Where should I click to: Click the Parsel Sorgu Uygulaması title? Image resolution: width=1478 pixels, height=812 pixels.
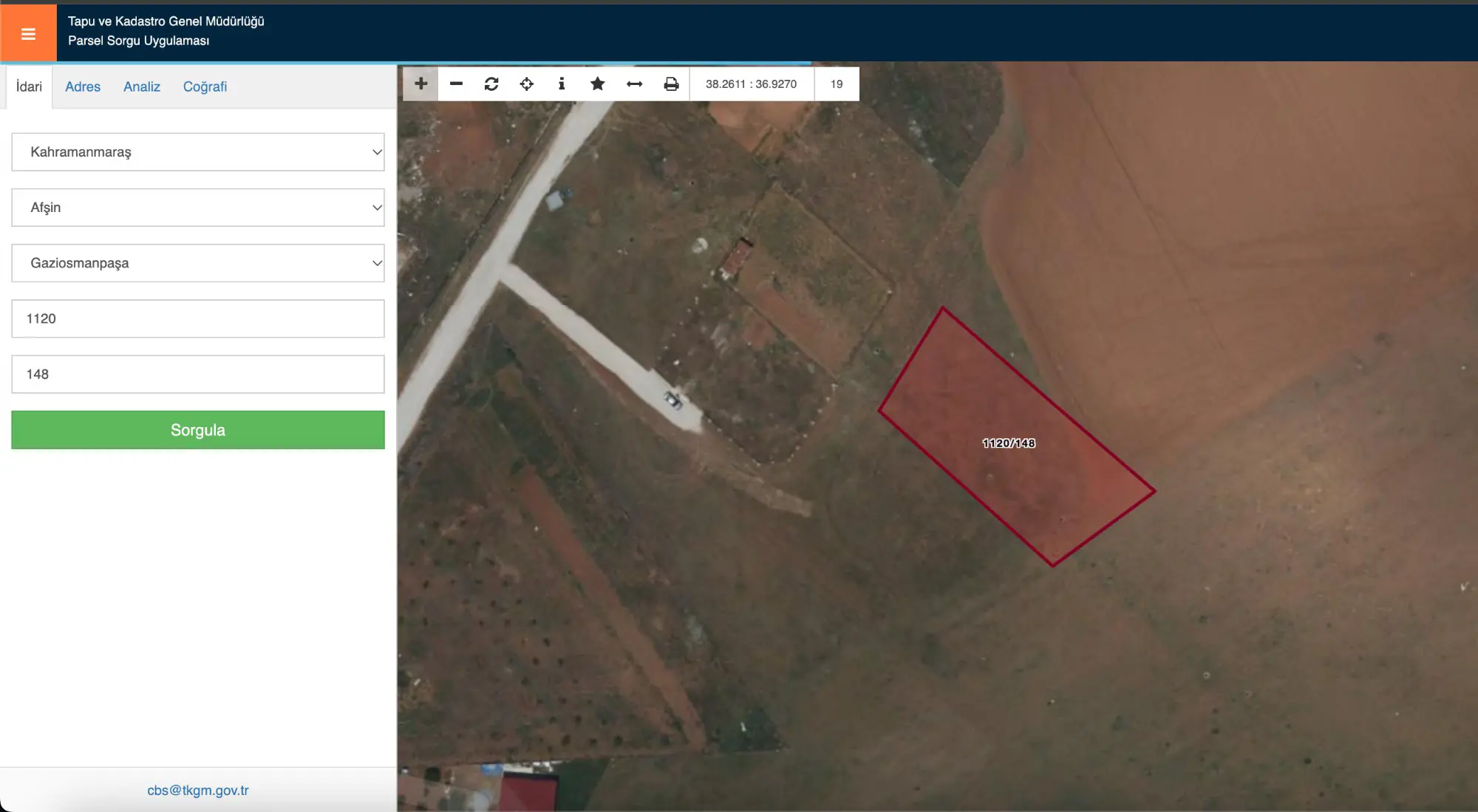[x=139, y=41]
